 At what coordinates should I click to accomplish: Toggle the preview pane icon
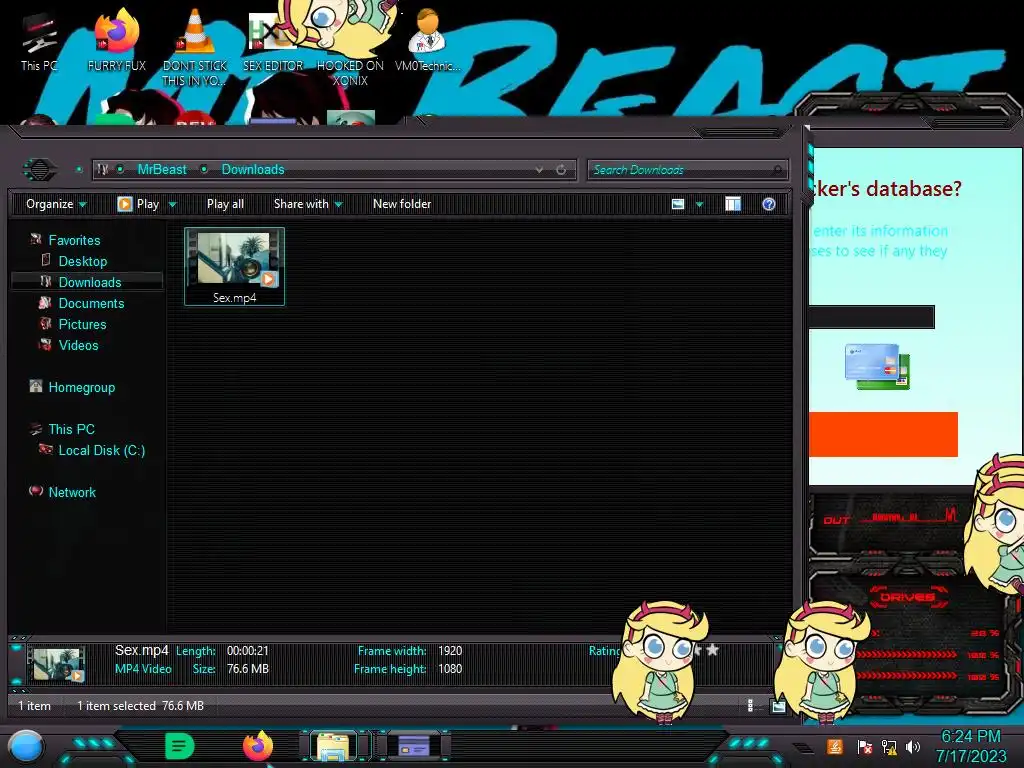click(x=733, y=204)
